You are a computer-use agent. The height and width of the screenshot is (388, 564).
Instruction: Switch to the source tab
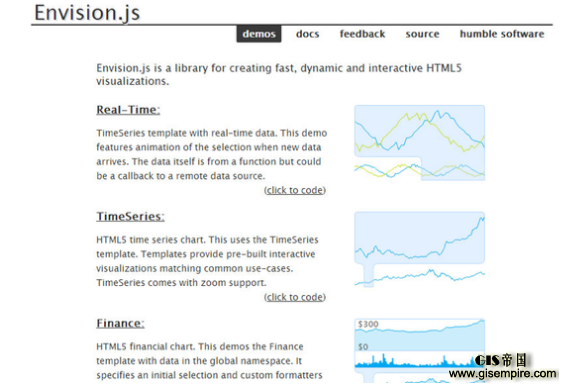tap(422, 34)
